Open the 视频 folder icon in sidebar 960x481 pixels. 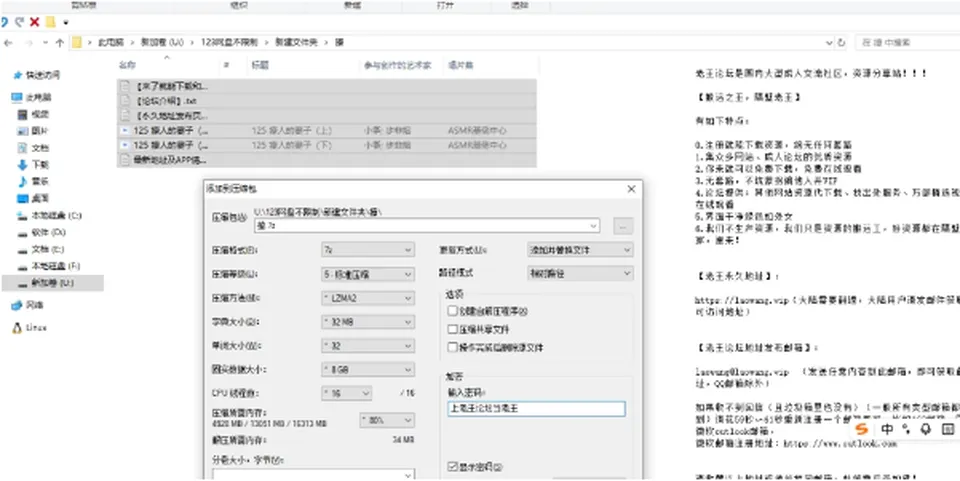(x=22, y=114)
